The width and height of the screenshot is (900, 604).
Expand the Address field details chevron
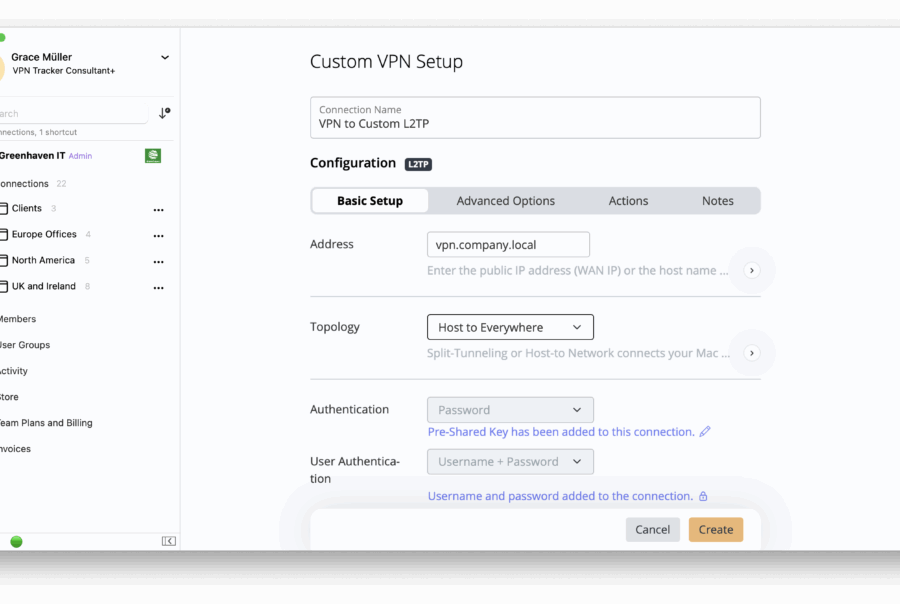click(x=750, y=270)
